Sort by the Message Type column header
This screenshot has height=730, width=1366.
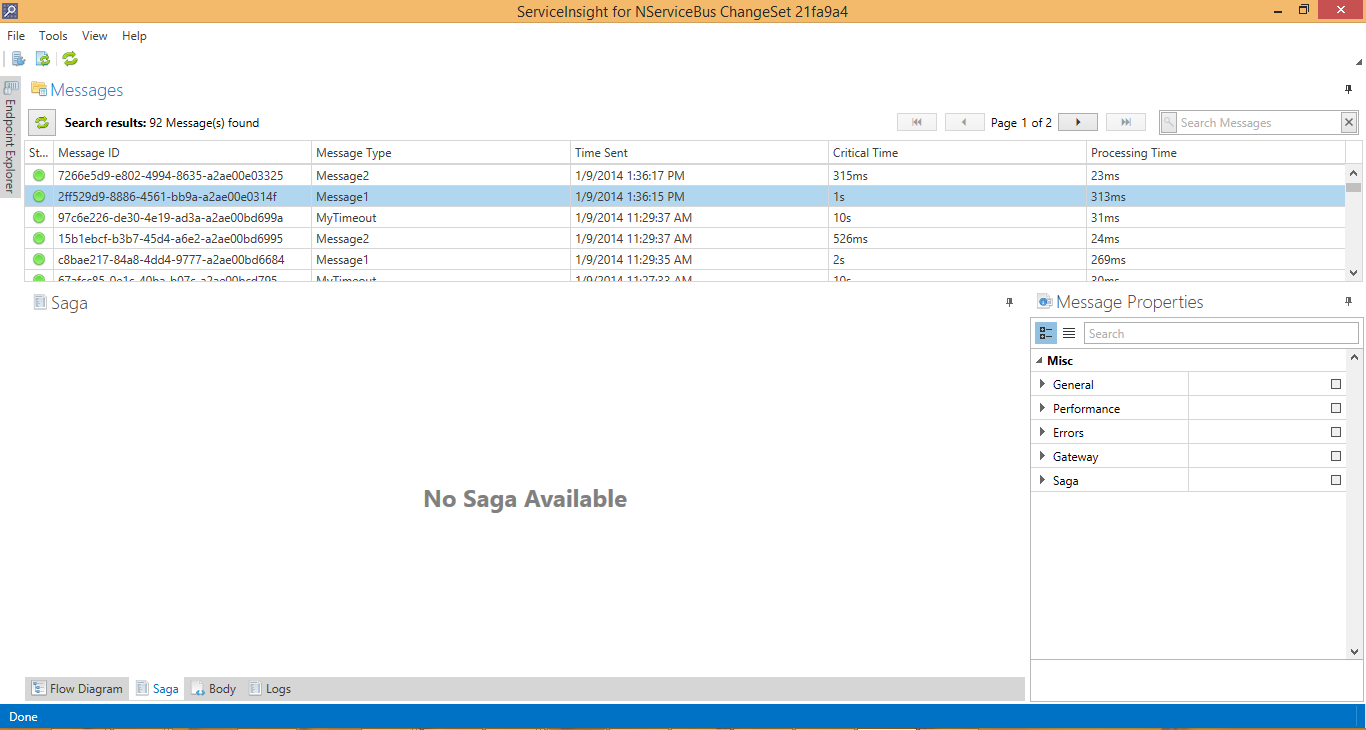point(441,153)
